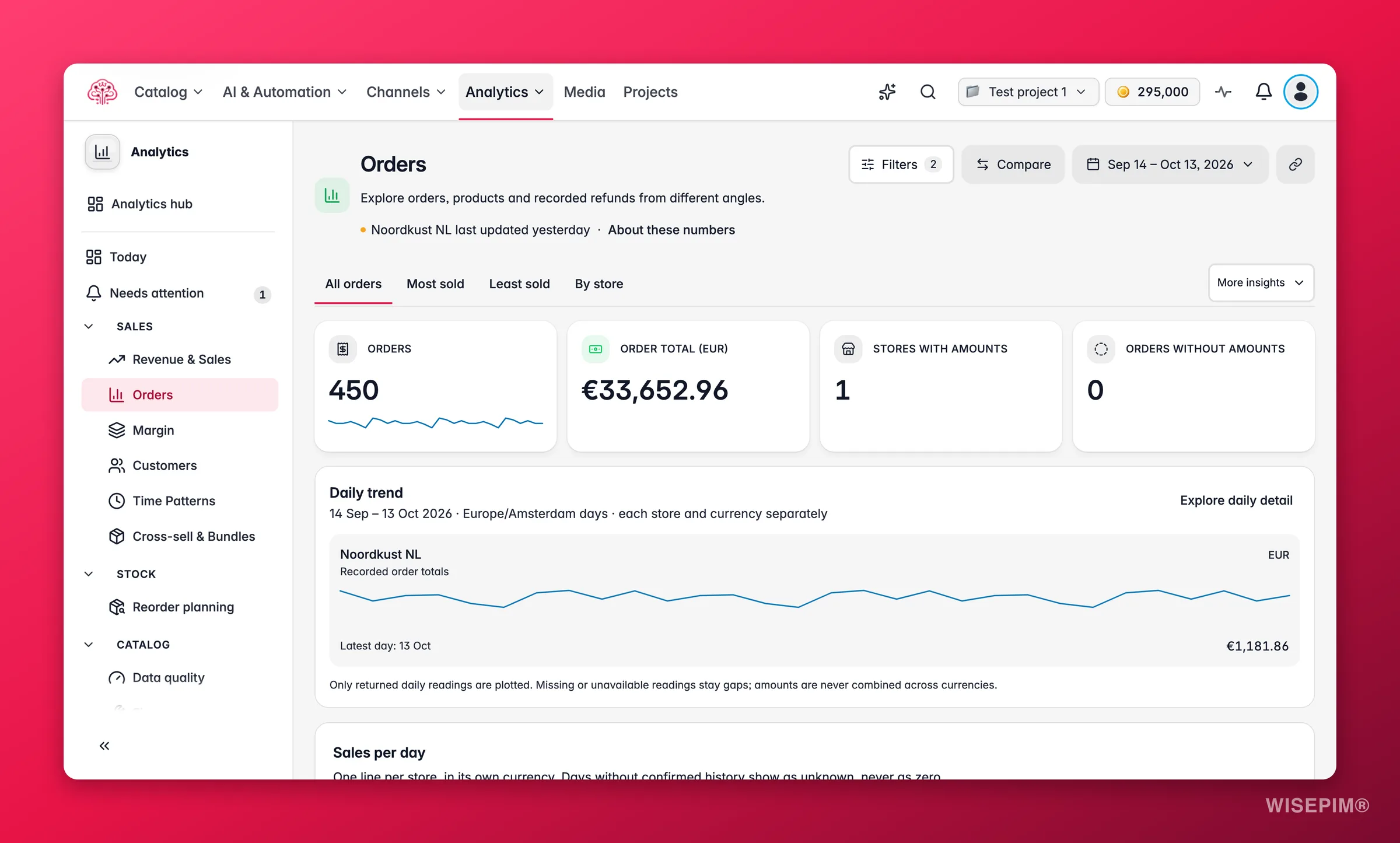Click the Orders Without Amounts dashed circle icon
The width and height of the screenshot is (1400, 843).
tap(1101, 349)
